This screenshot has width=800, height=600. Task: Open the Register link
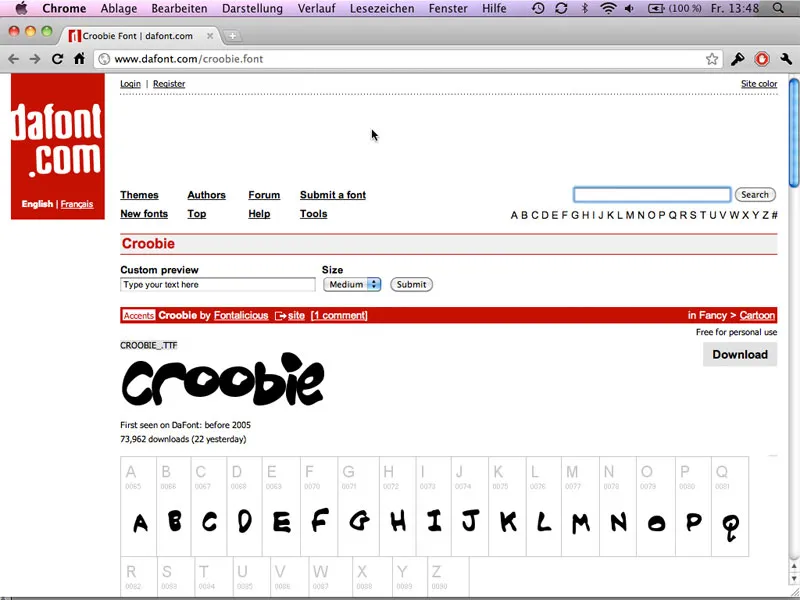(x=169, y=84)
